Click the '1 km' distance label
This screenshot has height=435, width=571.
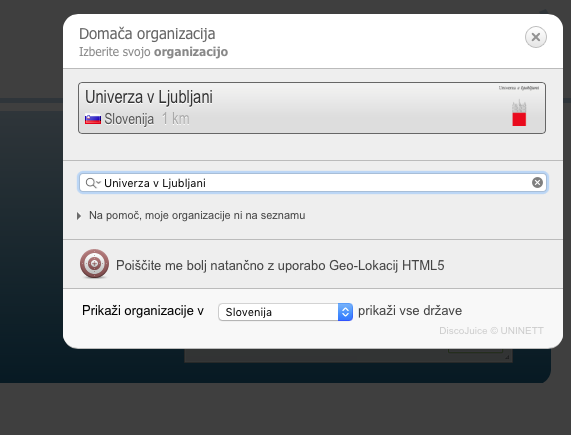(176, 119)
